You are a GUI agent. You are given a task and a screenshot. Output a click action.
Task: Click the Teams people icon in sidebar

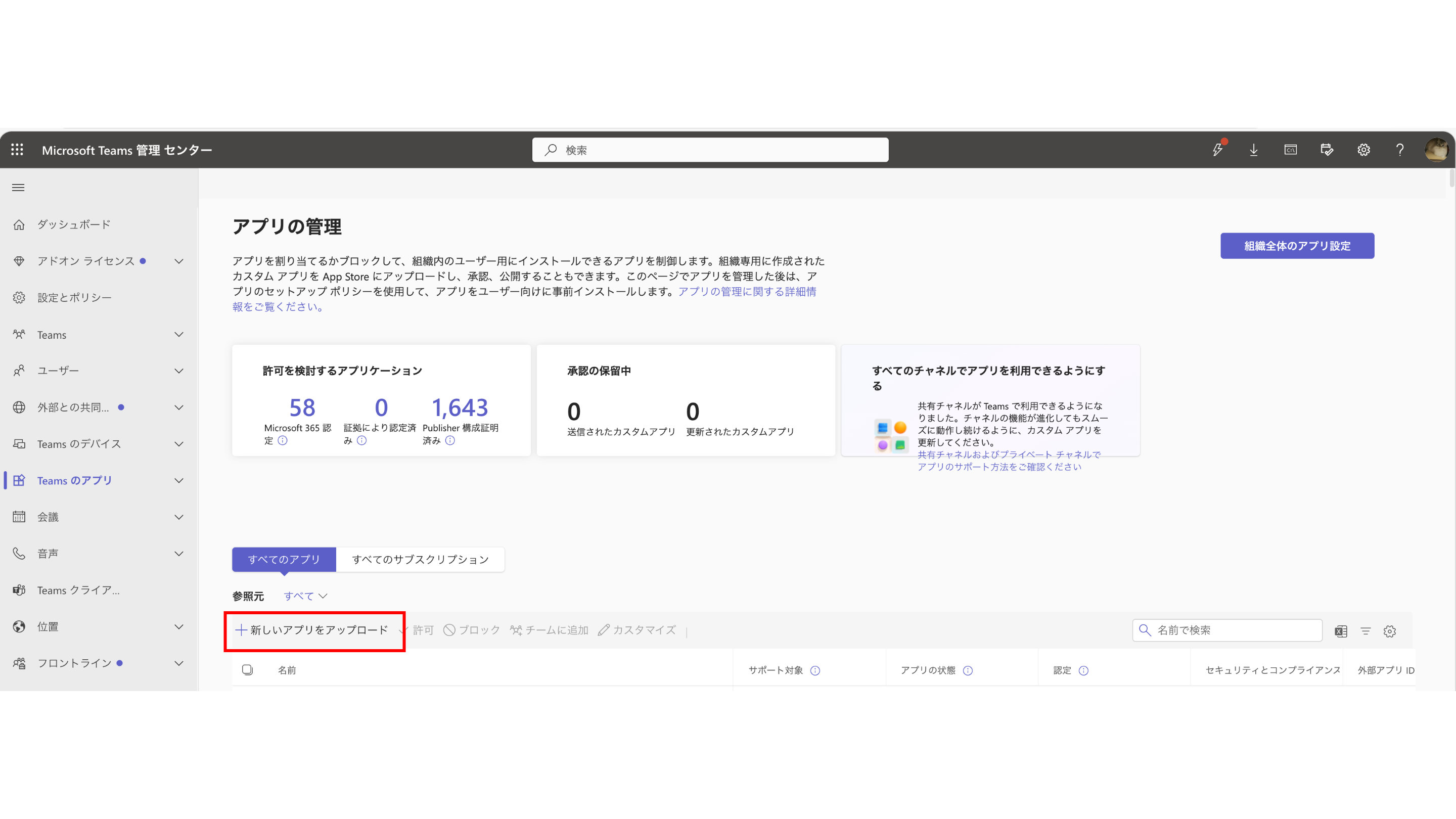(x=19, y=335)
